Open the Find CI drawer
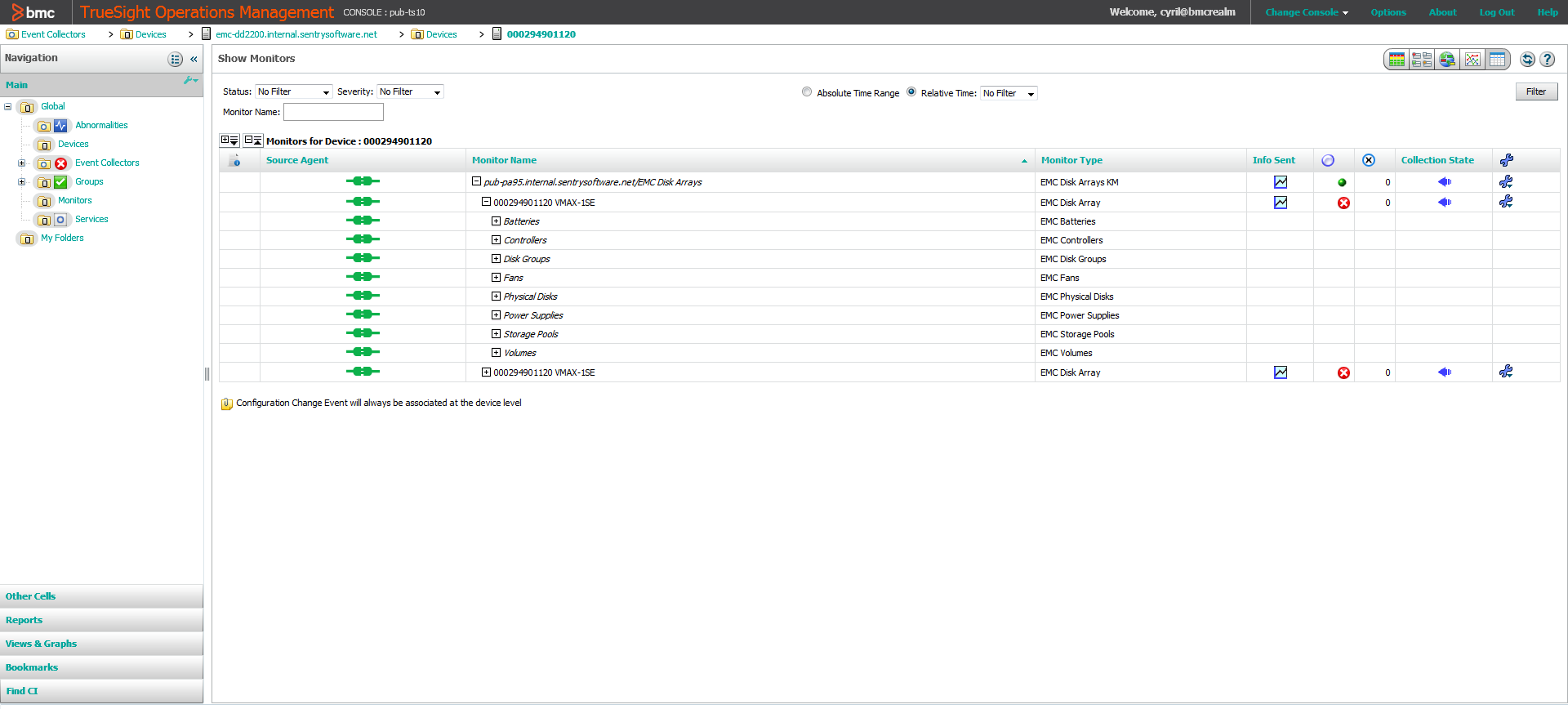The width and height of the screenshot is (1568, 709). click(x=101, y=691)
